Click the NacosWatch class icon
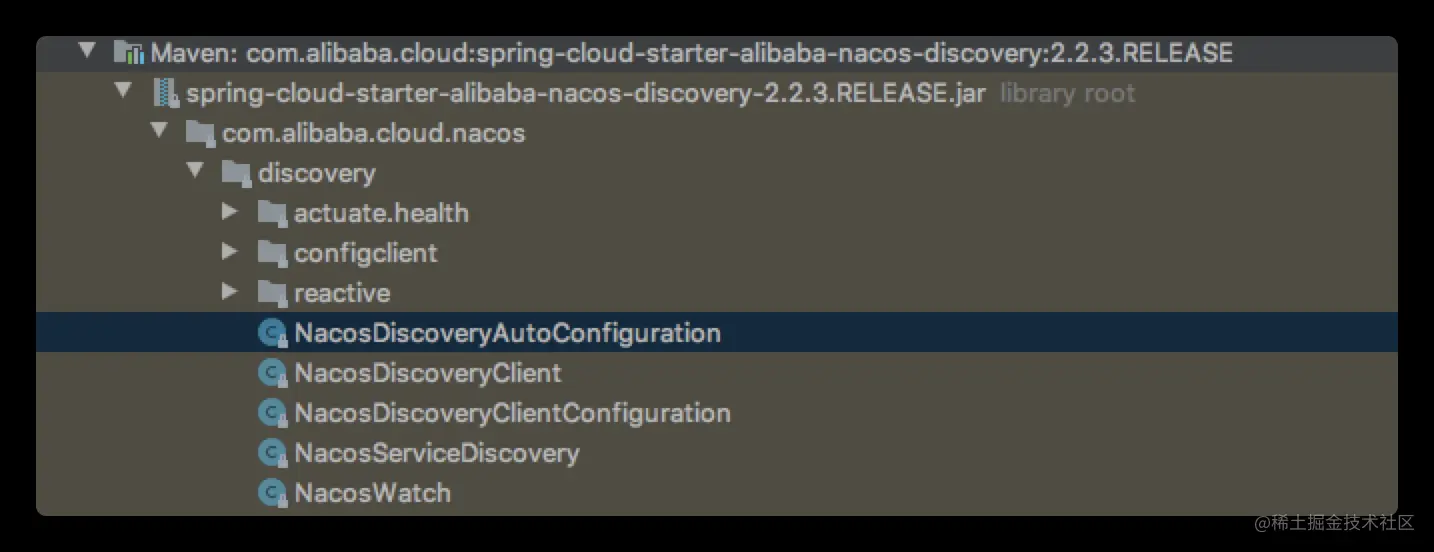 pos(272,493)
